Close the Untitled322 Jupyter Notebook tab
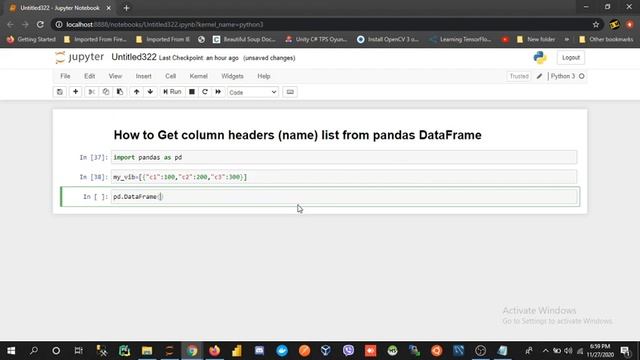 109,8
